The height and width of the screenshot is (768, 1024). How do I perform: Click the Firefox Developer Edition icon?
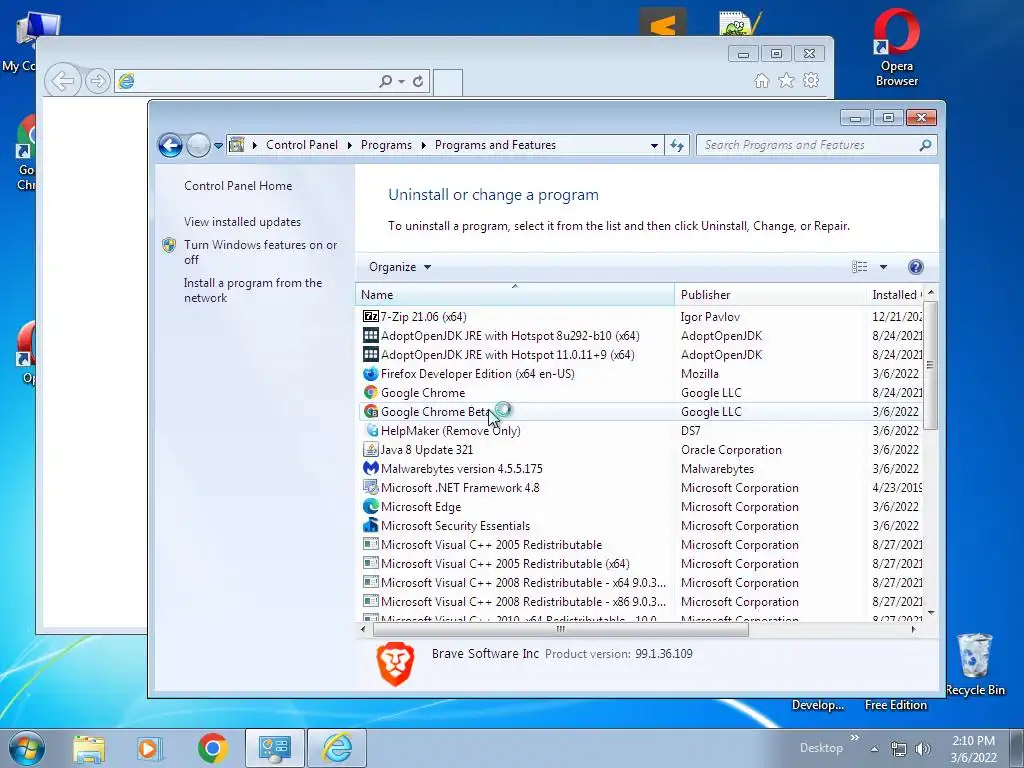[370, 374]
